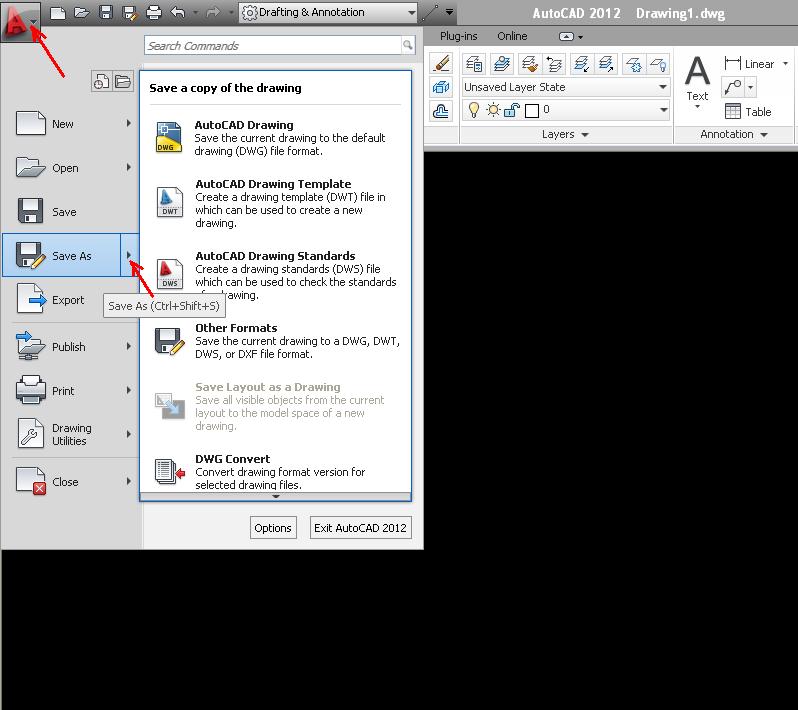Click the Plot printer icon in Quick Access toolbar
Image resolution: width=798 pixels, height=710 pixels.
(154, 12)
